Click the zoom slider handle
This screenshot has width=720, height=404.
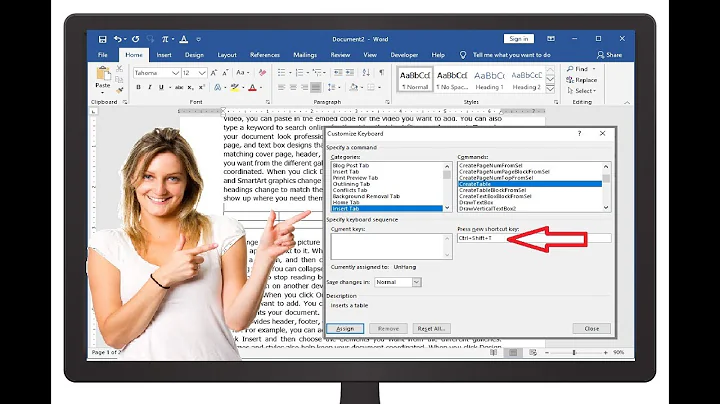click(x=574, y=353)
